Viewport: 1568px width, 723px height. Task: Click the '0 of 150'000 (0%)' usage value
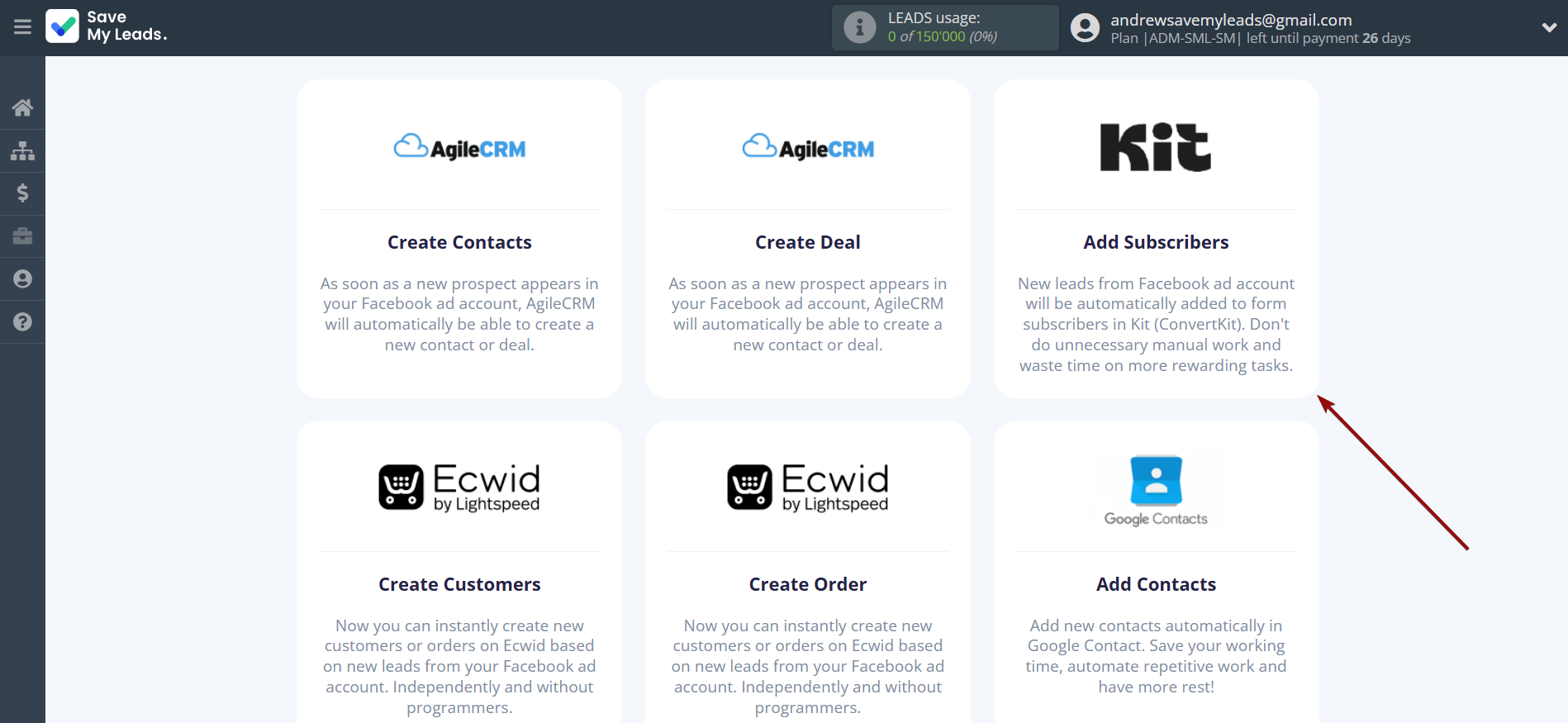pyautogui.click(x=943, y=36)
